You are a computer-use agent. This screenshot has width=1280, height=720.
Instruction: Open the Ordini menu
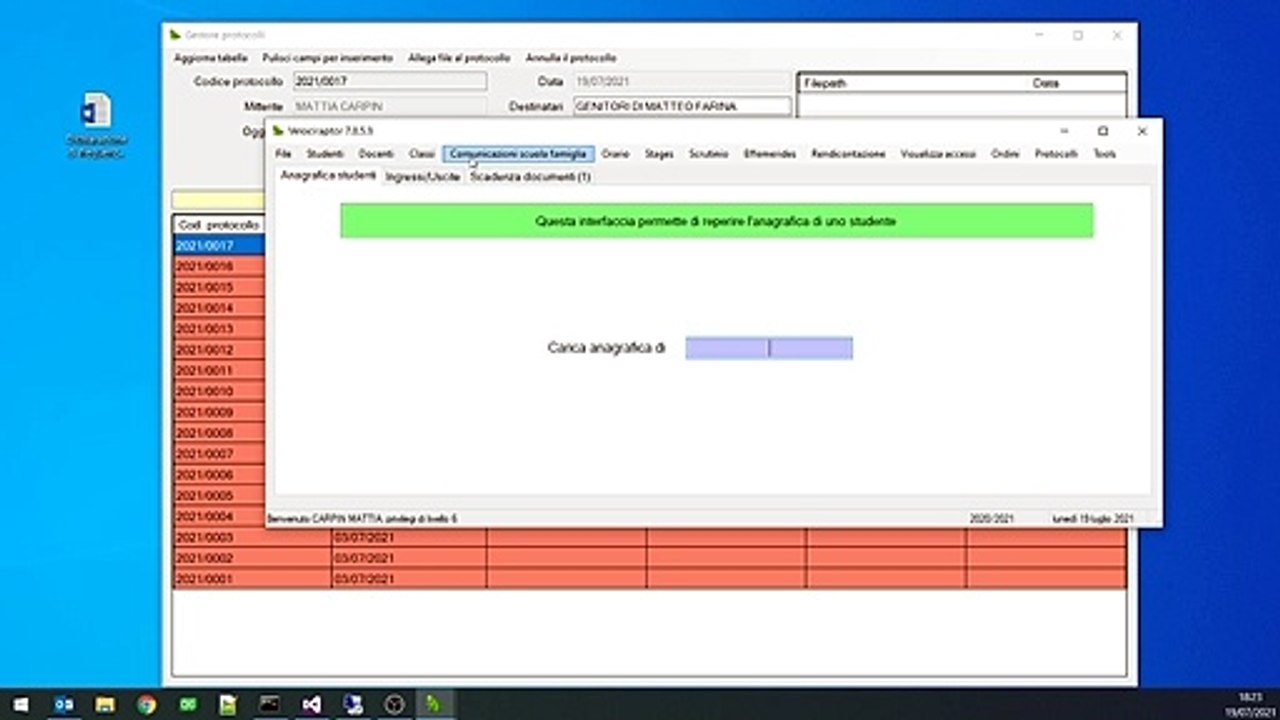[1005, 154]
